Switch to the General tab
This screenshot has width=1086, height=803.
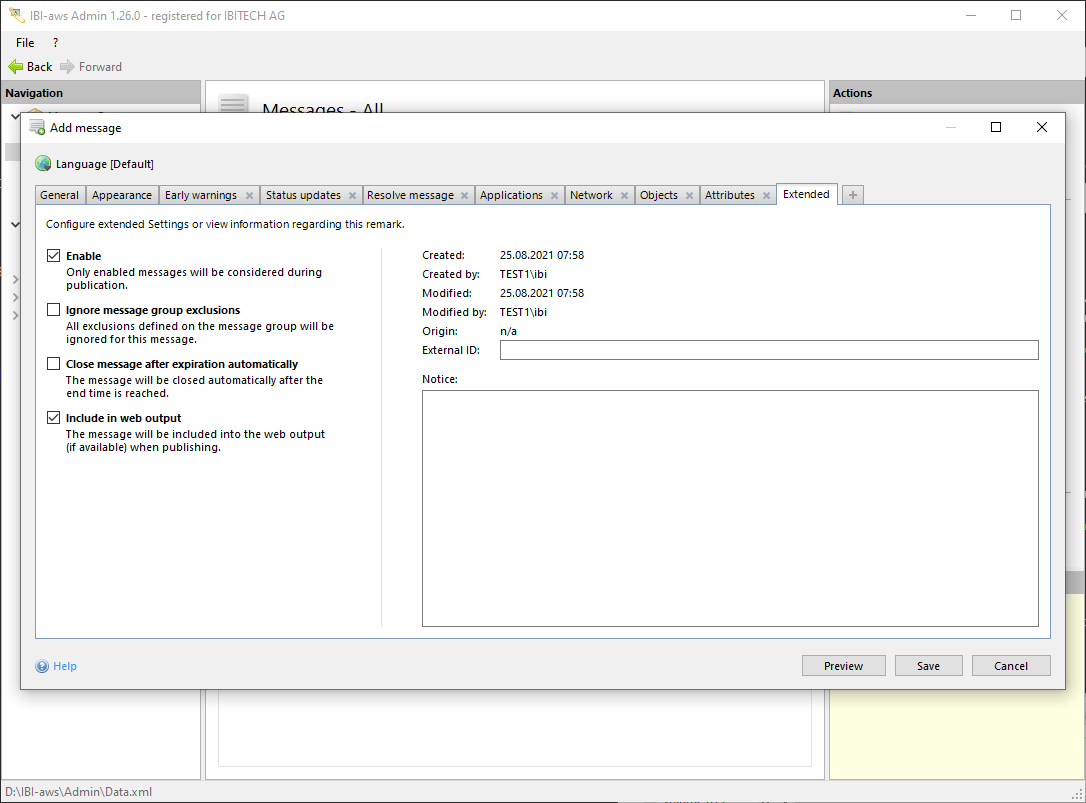60,195
